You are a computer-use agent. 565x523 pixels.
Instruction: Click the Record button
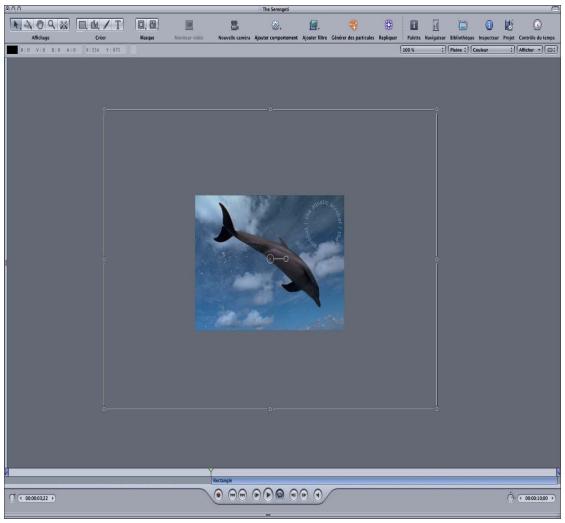pos(218,495)
